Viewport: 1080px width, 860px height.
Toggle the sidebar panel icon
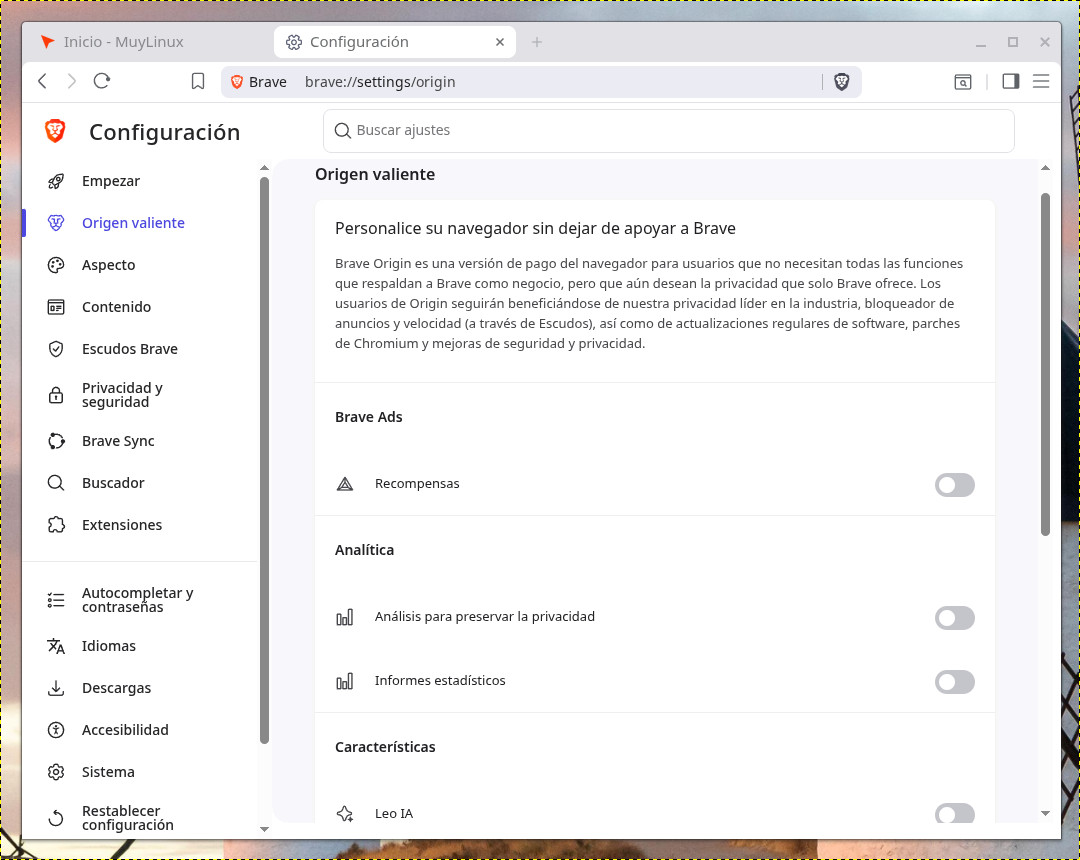point(1010,81)
